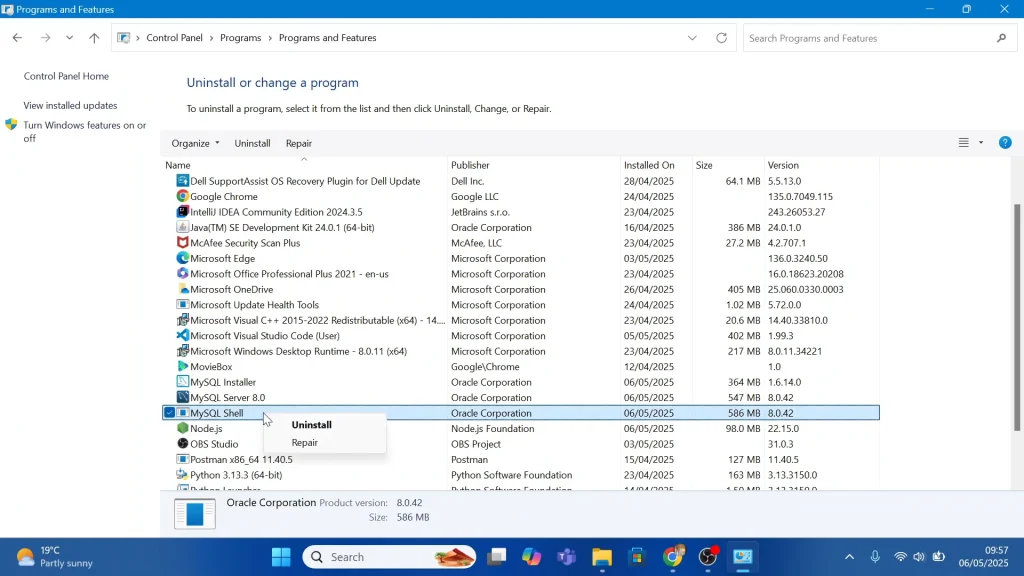This screenshot has width=1024, height=576.
Task: Click the Google Chrome program icon in list
Action: click(x=182, y=196)
